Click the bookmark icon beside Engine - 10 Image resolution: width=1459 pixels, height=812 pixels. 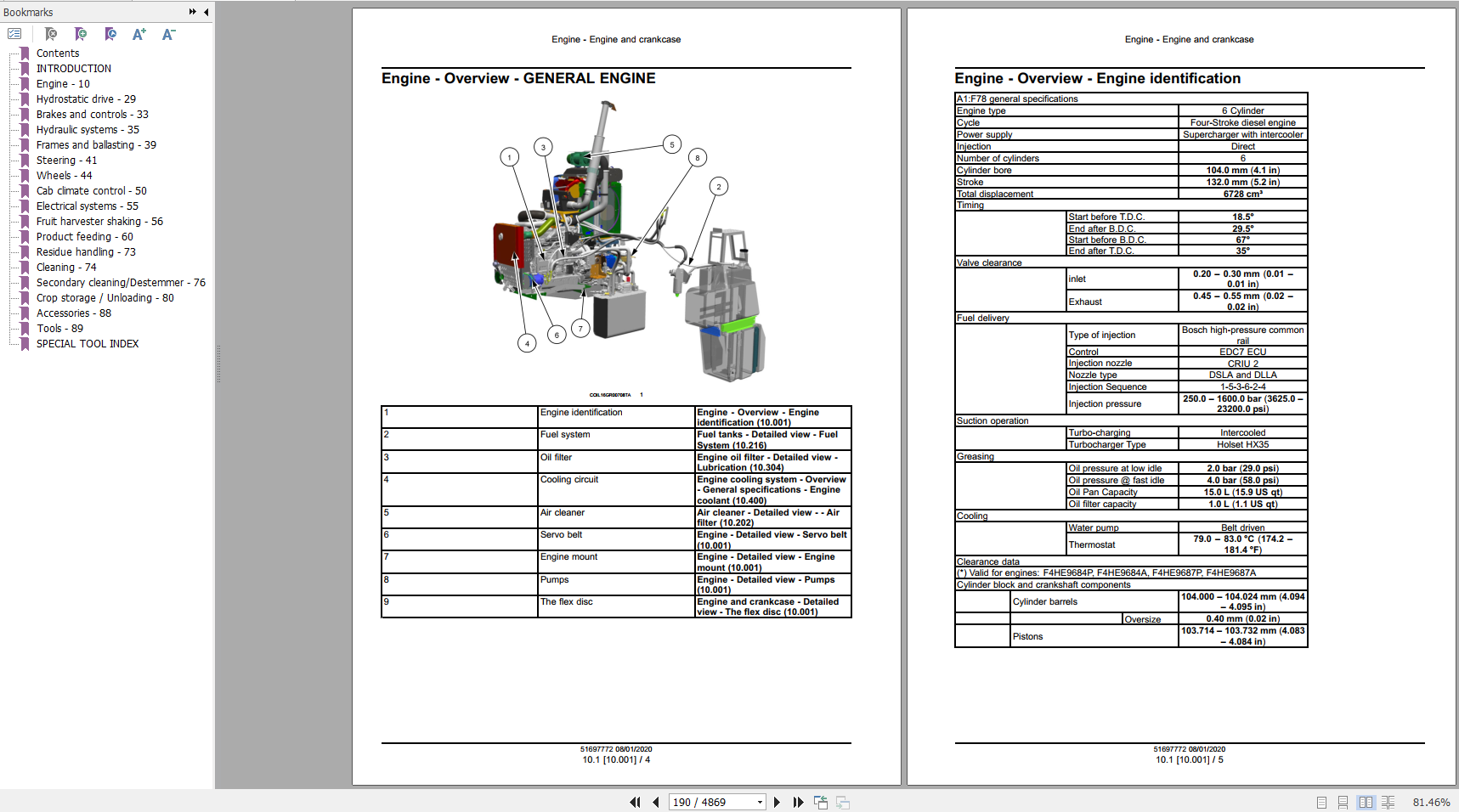click(25, 83)
